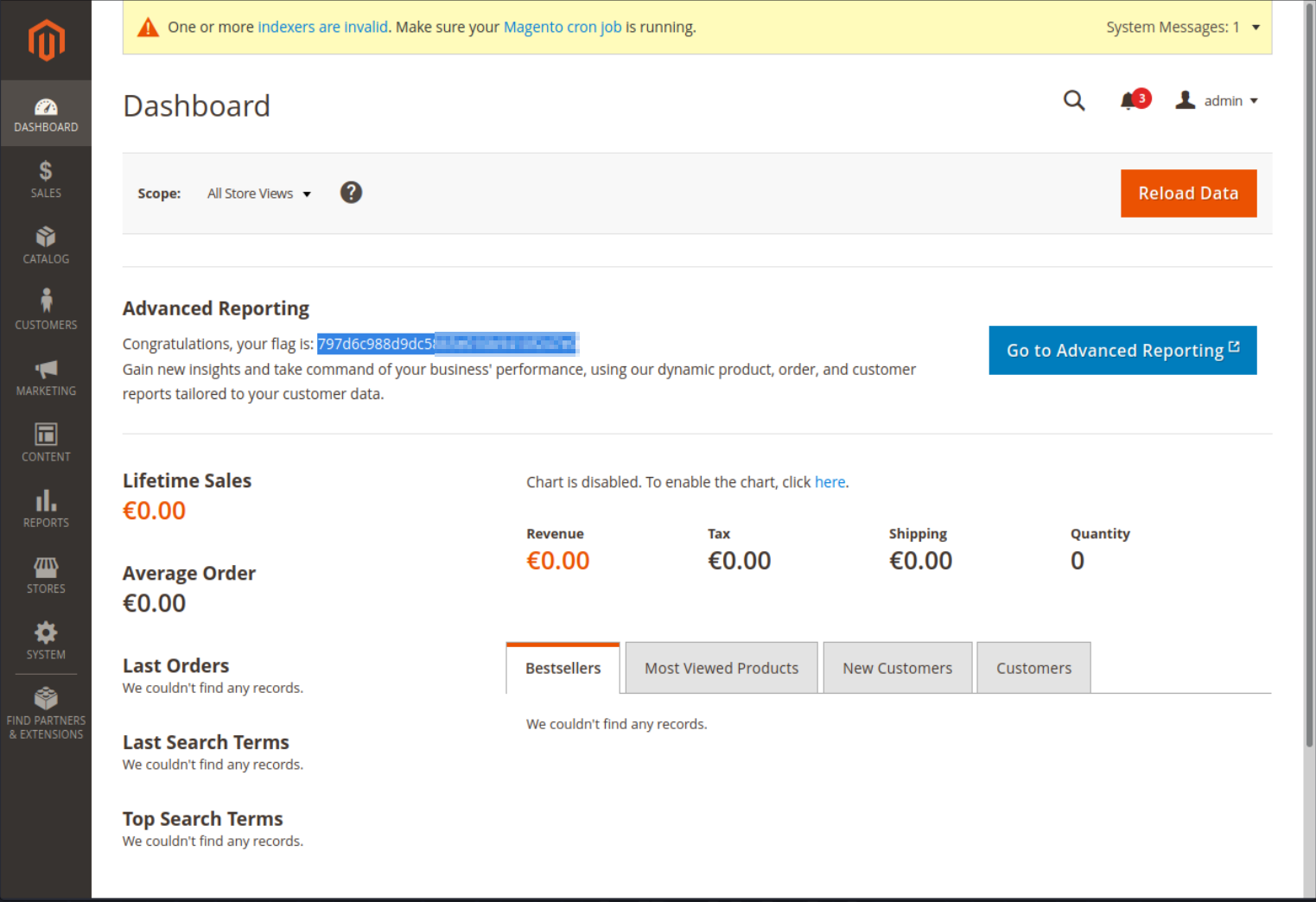Open the Content menu

46,443
